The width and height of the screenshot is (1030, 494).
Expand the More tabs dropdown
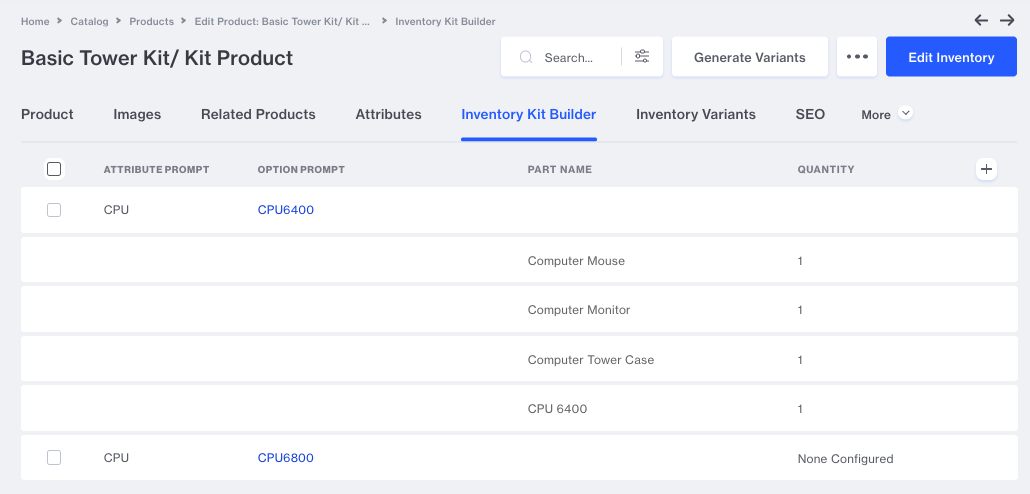point(887,114)
